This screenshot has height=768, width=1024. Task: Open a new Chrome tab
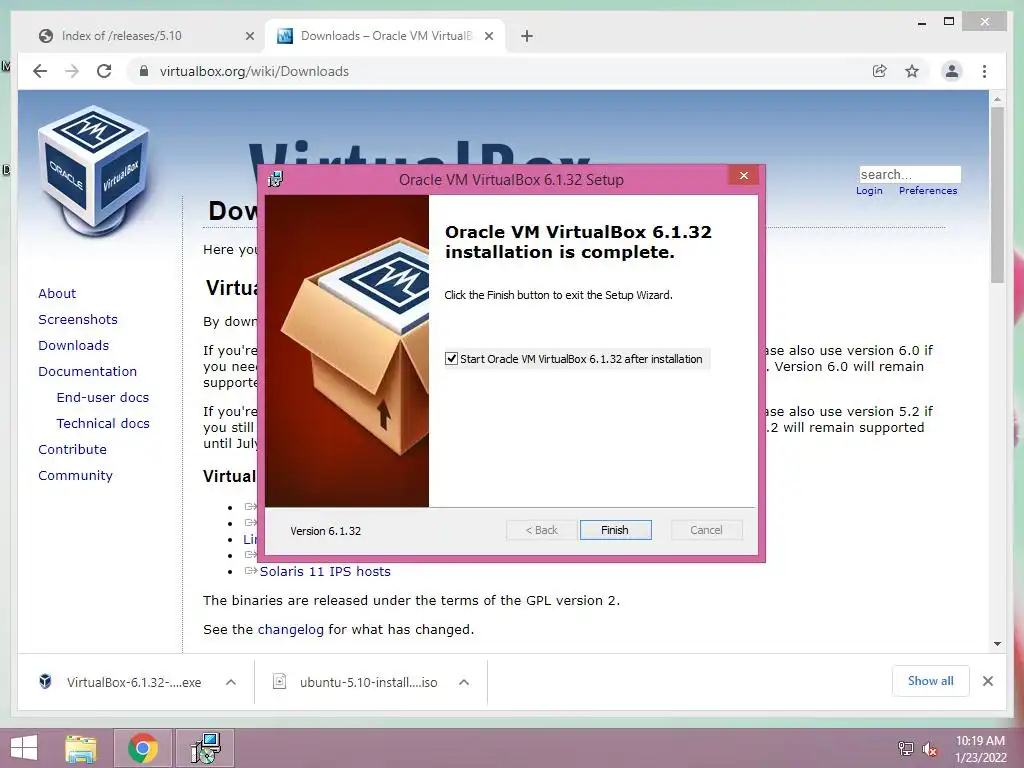[527, 37]
